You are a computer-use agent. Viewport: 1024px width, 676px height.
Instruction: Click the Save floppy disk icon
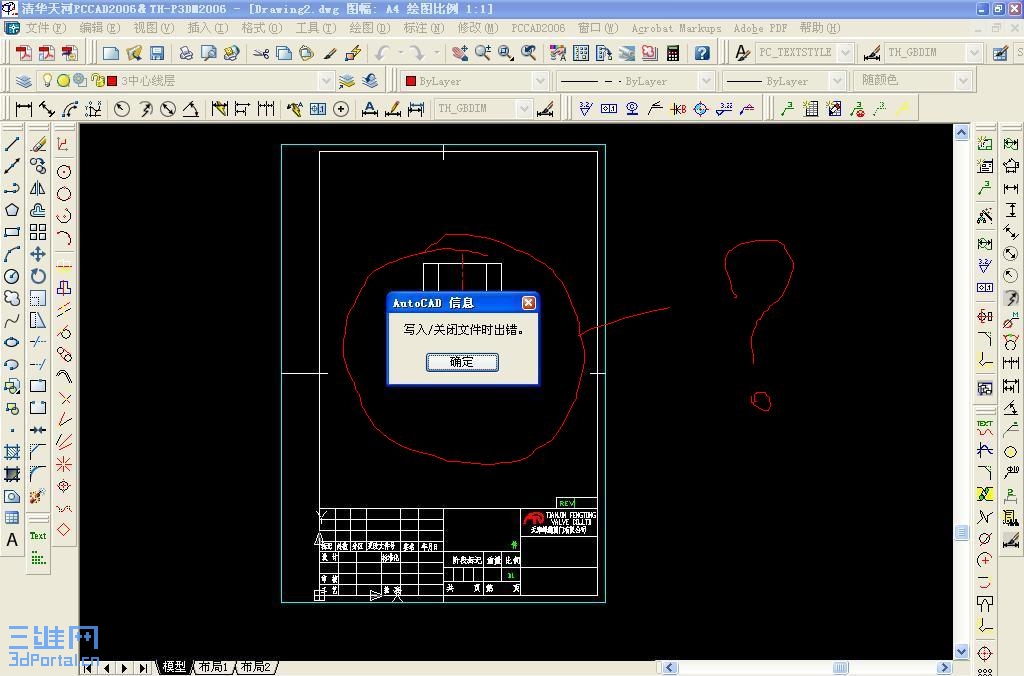(157, 53)
